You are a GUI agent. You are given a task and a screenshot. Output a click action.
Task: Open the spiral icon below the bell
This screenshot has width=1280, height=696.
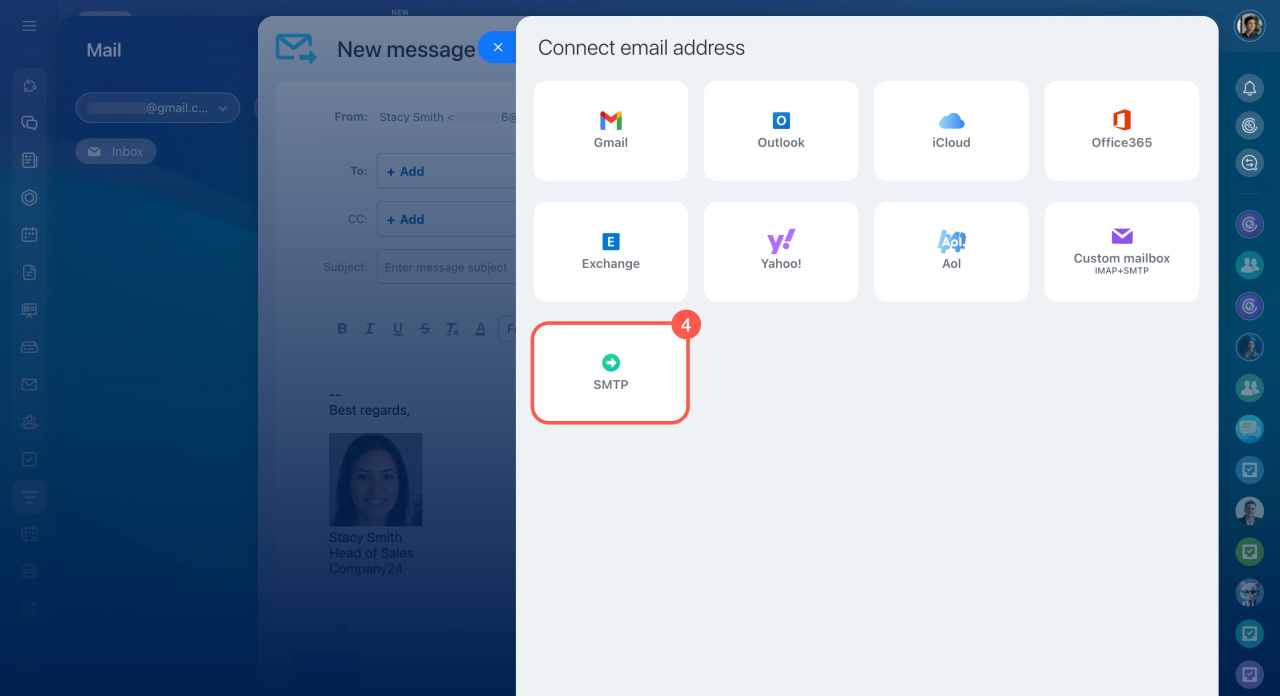click(1250, 125)
